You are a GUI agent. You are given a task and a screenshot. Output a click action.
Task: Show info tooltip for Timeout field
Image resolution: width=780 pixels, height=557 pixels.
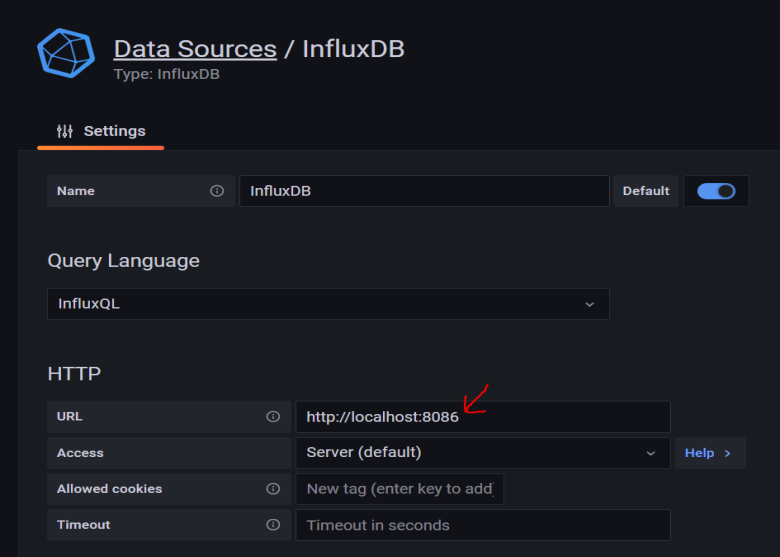click(273, 525)
